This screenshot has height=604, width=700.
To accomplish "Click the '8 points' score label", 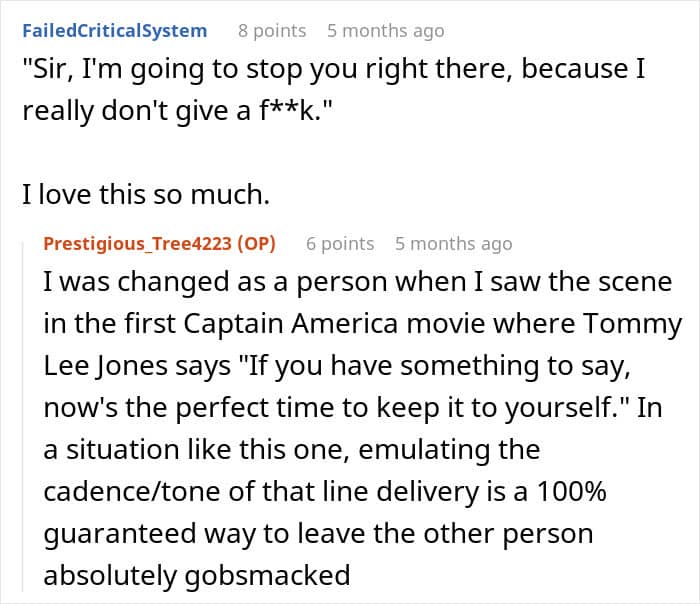I will pyautogui.click(x=272, y=31).
